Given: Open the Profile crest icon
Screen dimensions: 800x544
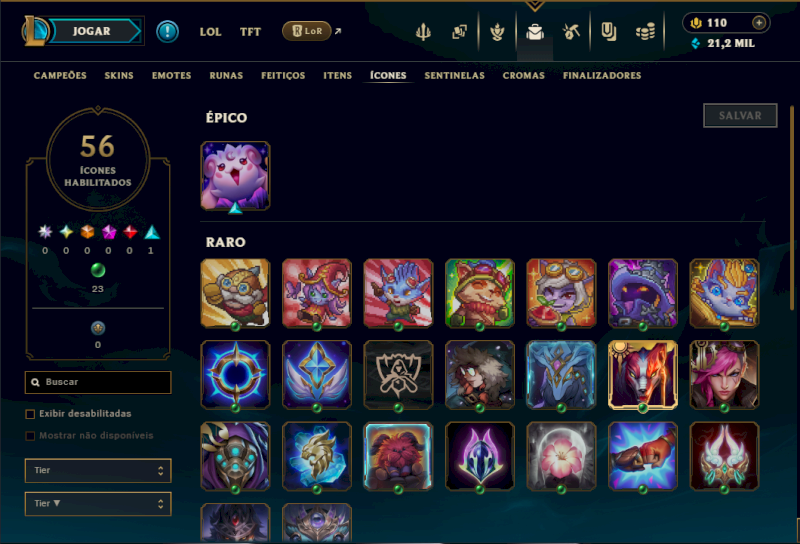Looking at the screenshot, I should (x=497, y=32).
